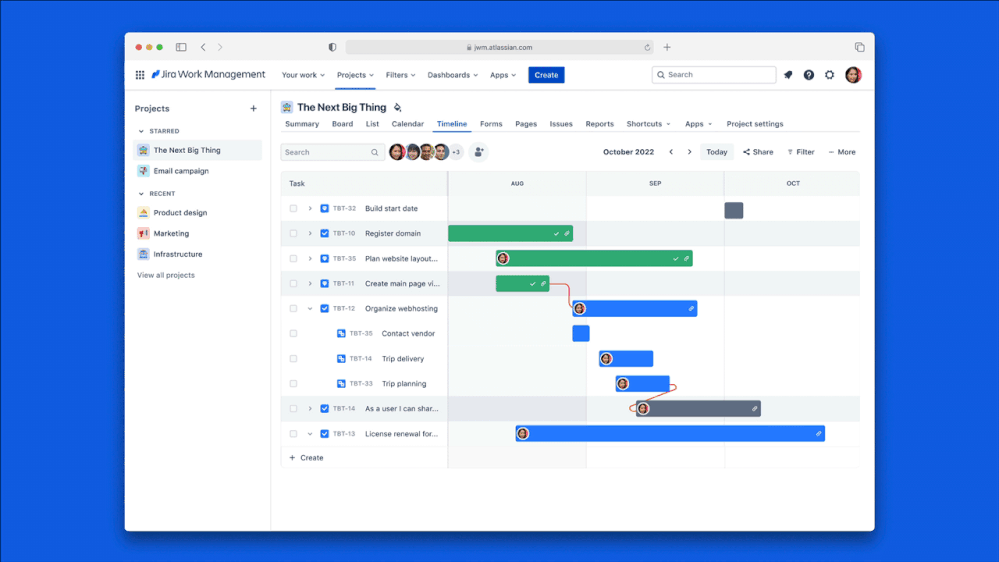Click the add people icon
Image resolution: width=999 pixels, height=562 pixels.
pyautogui.click(x=478, y=152)
